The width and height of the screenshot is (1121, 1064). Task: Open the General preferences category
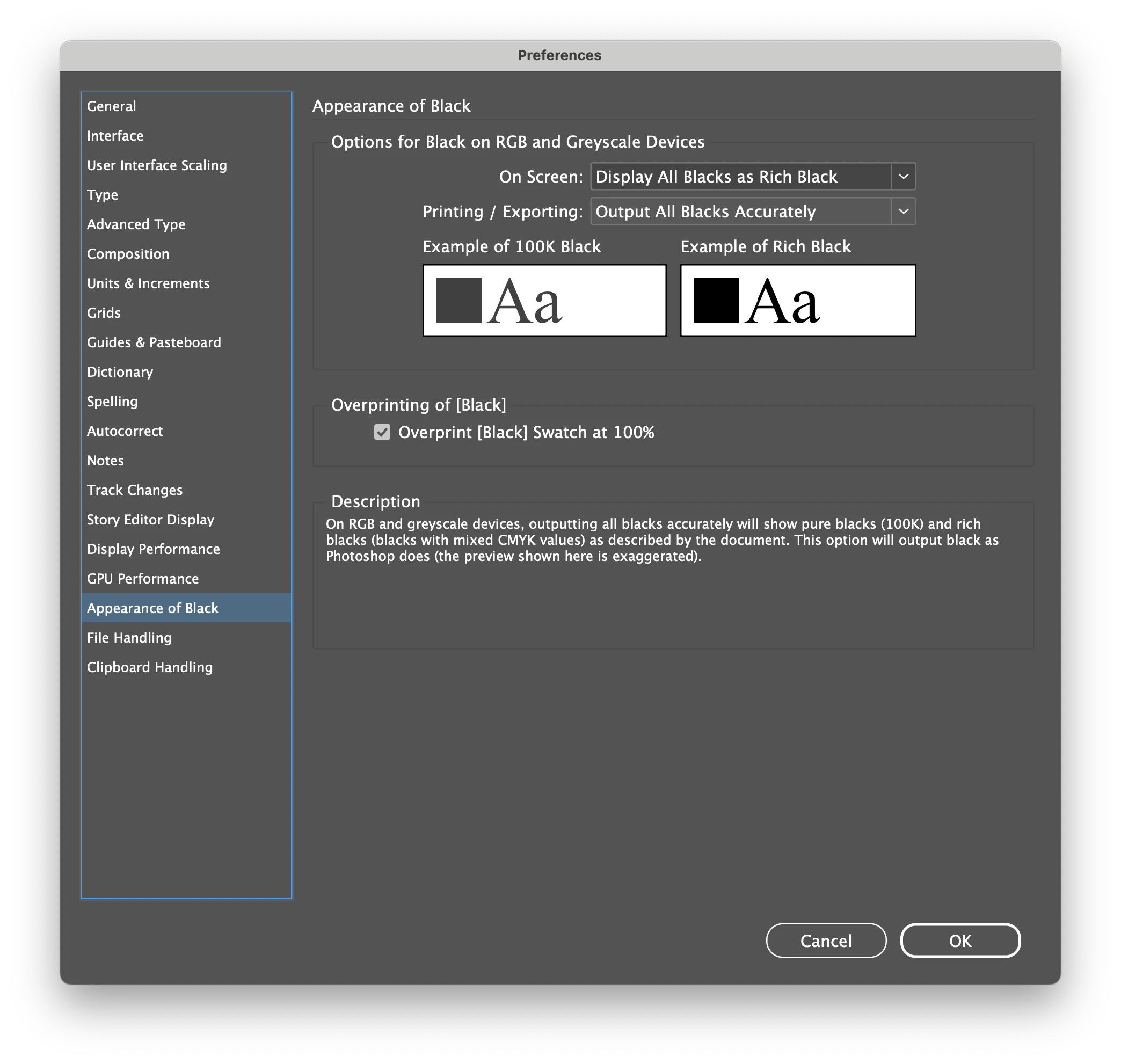tap(112, 106)
